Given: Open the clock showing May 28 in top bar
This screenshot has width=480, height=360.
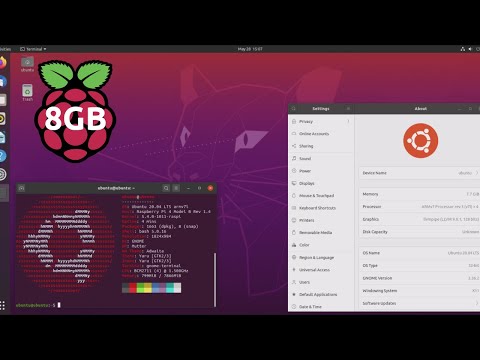Looking at the screenshot, I should pos(250,49).
